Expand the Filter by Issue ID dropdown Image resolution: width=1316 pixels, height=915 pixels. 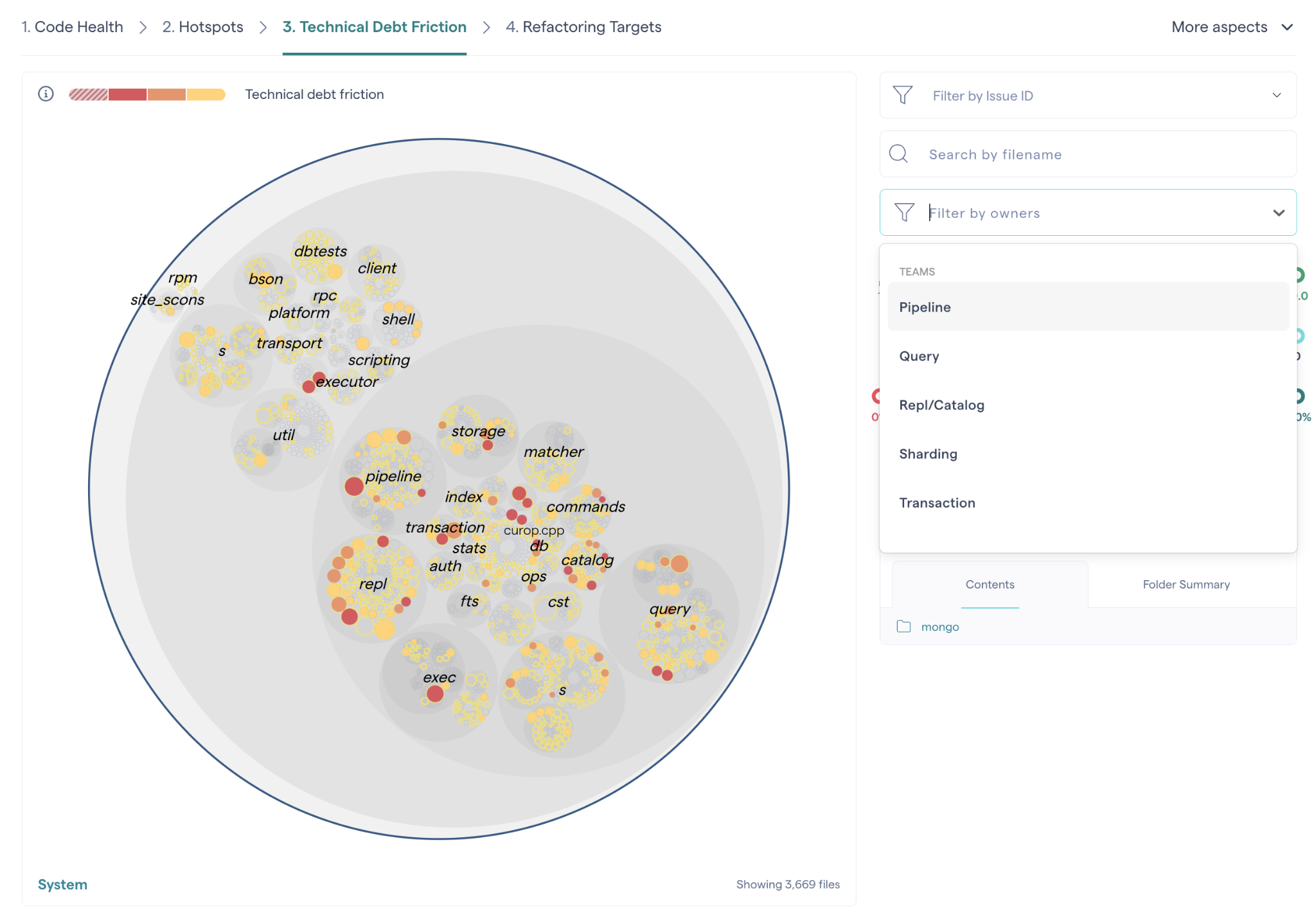[1277, 95]
